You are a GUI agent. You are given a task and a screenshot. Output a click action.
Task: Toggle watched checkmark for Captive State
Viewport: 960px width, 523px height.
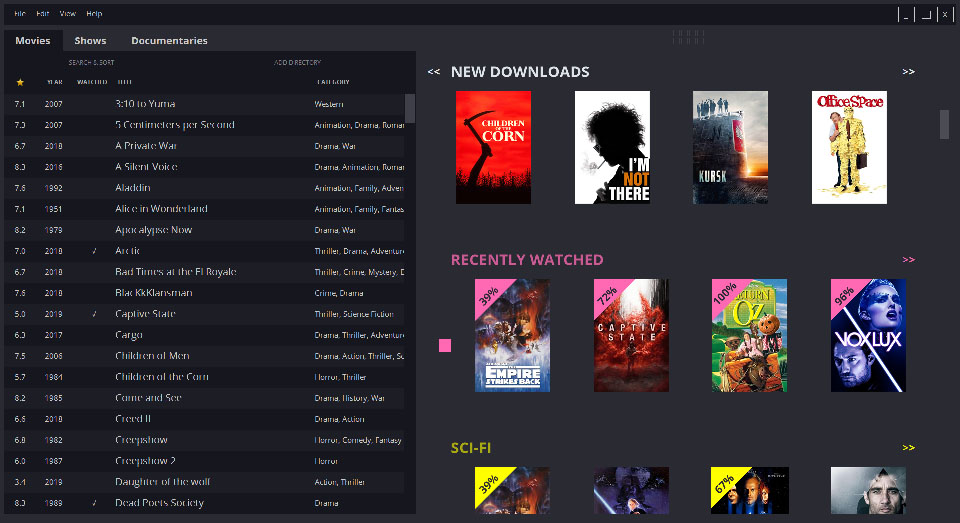pos(94,314)
